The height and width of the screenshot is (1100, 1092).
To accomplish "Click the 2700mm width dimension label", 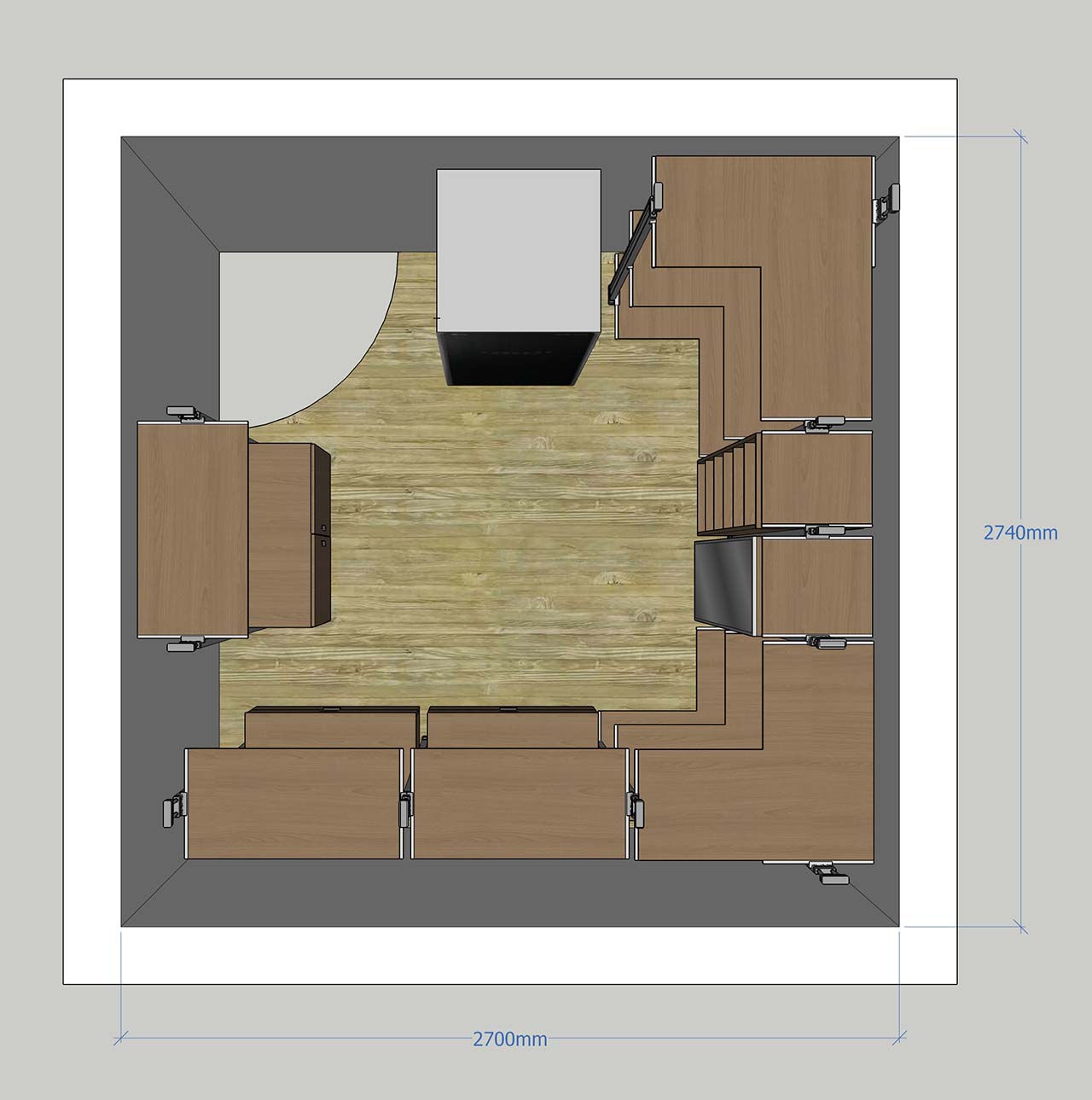I will pos(509,1039).
